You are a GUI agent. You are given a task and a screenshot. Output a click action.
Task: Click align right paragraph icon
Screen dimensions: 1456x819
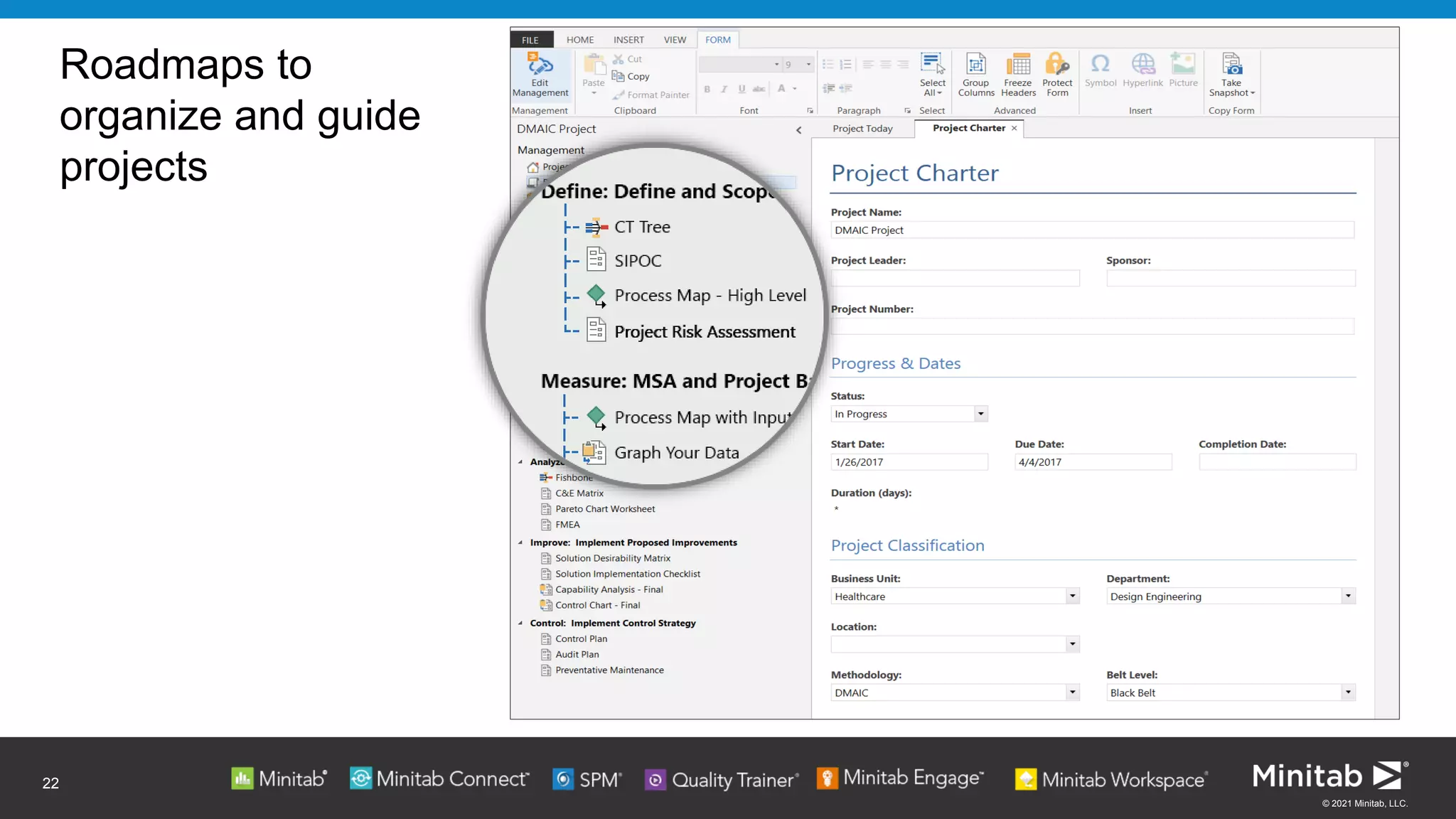[x=903, y=64]
